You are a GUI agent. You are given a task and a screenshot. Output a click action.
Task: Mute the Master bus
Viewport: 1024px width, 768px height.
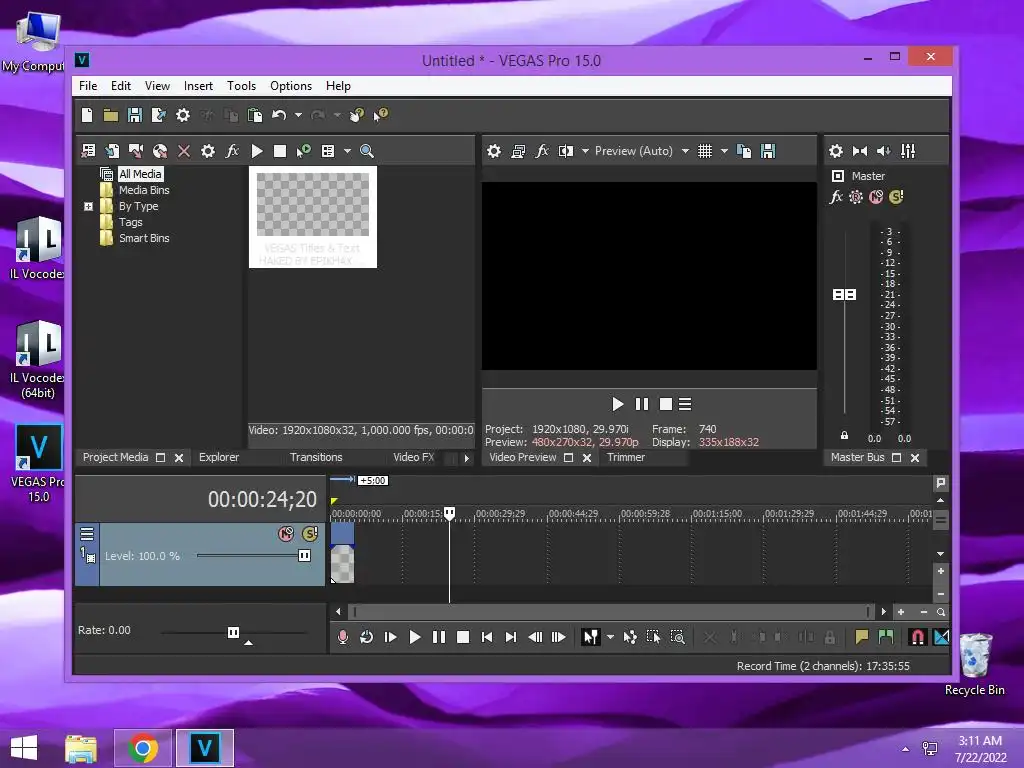pyautogui.click(x=876, y=197)
